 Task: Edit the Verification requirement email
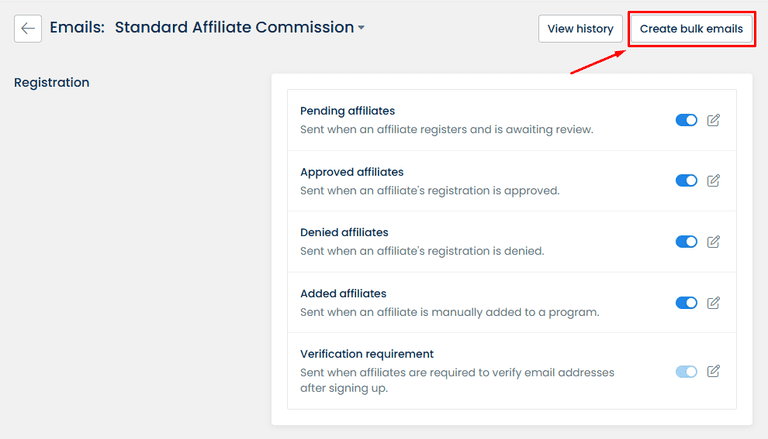tap(713, 371)
